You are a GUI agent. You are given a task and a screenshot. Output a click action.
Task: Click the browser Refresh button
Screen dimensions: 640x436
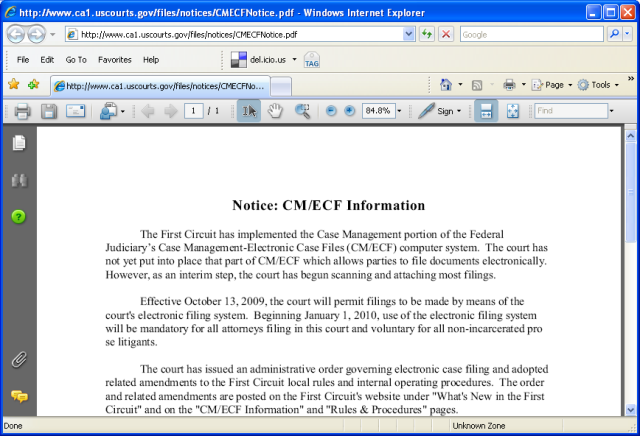pyautogui.click(x=427, y=34)
